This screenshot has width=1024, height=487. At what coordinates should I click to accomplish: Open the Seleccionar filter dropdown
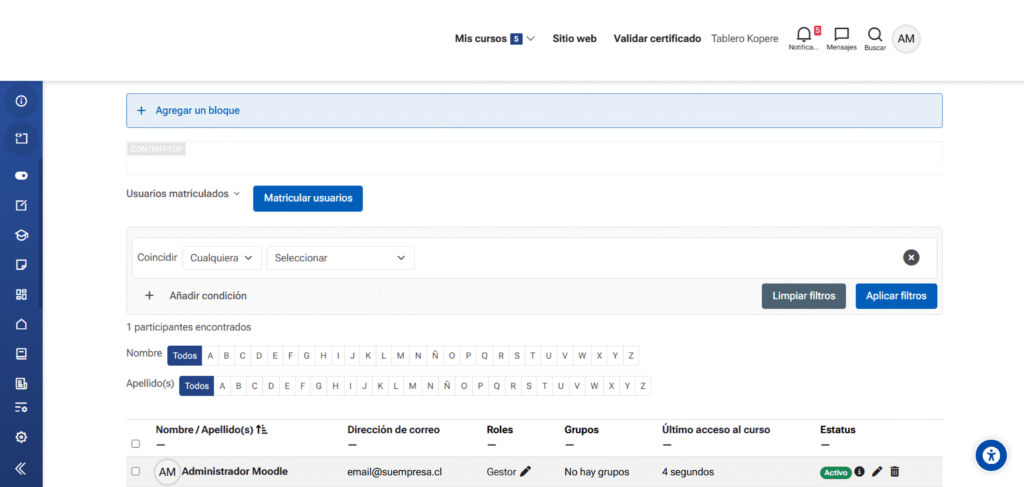340,258
